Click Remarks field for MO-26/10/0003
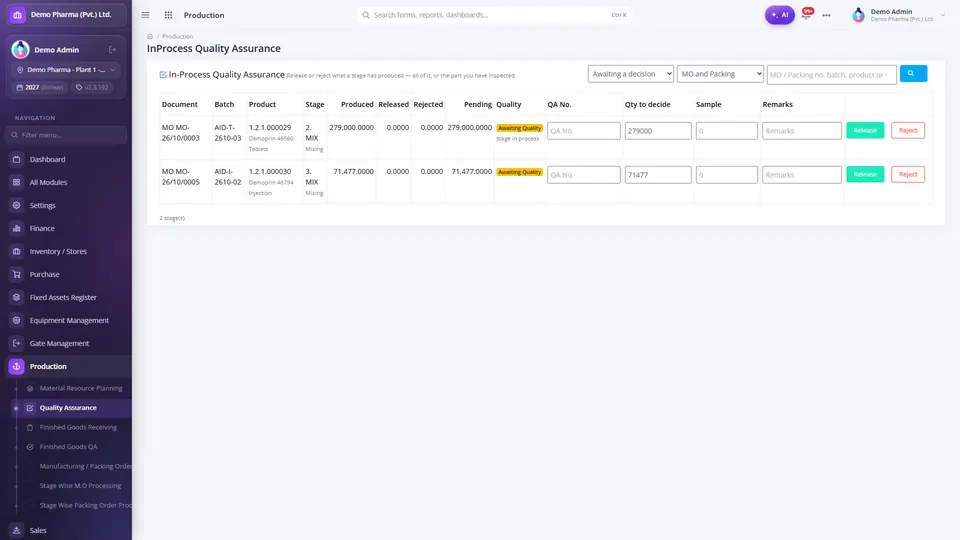Viewport: 960px width, 540px height. tap(801, 131)
